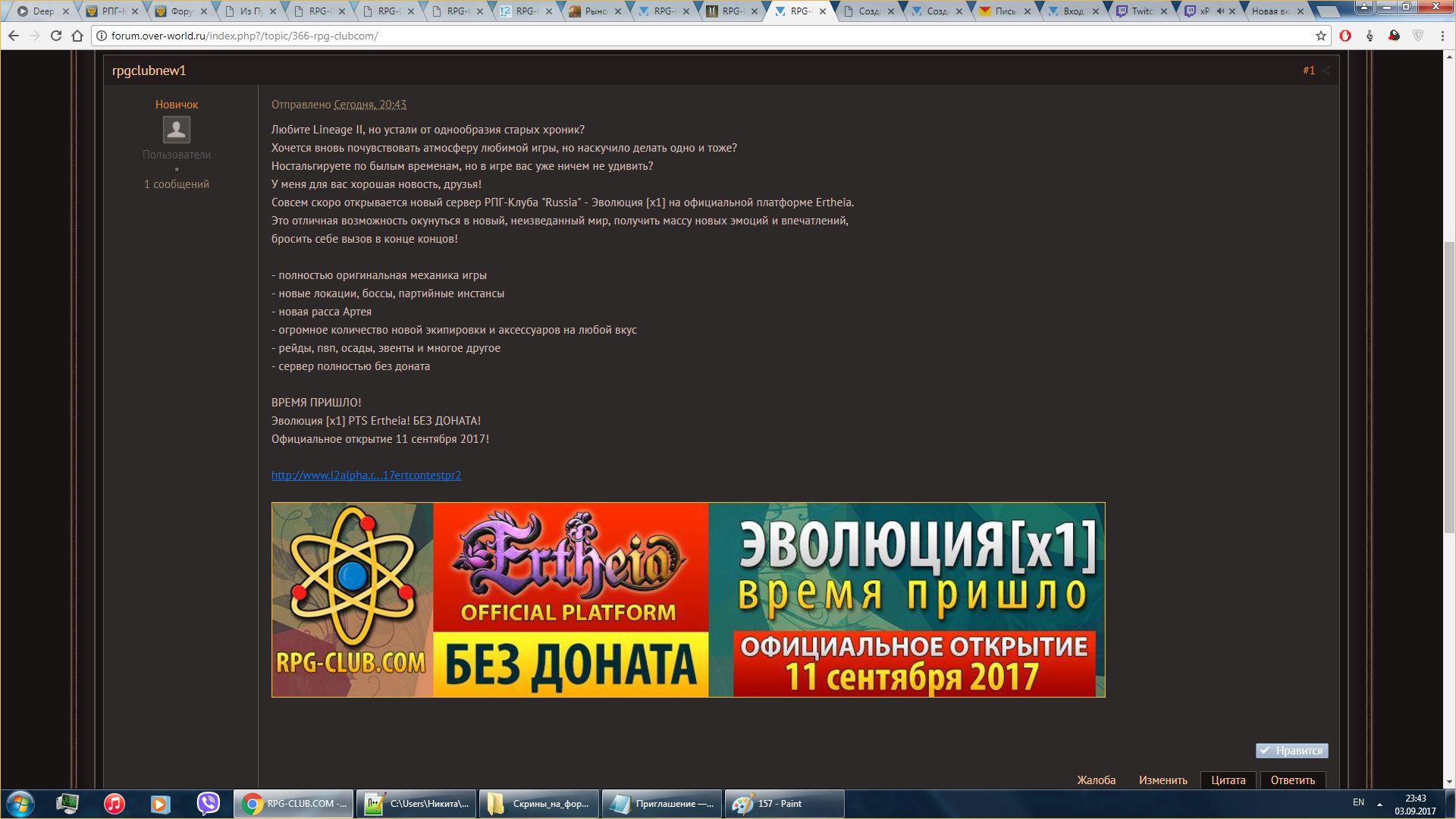Open the red Opera extension icon

tap(1345, 36)
